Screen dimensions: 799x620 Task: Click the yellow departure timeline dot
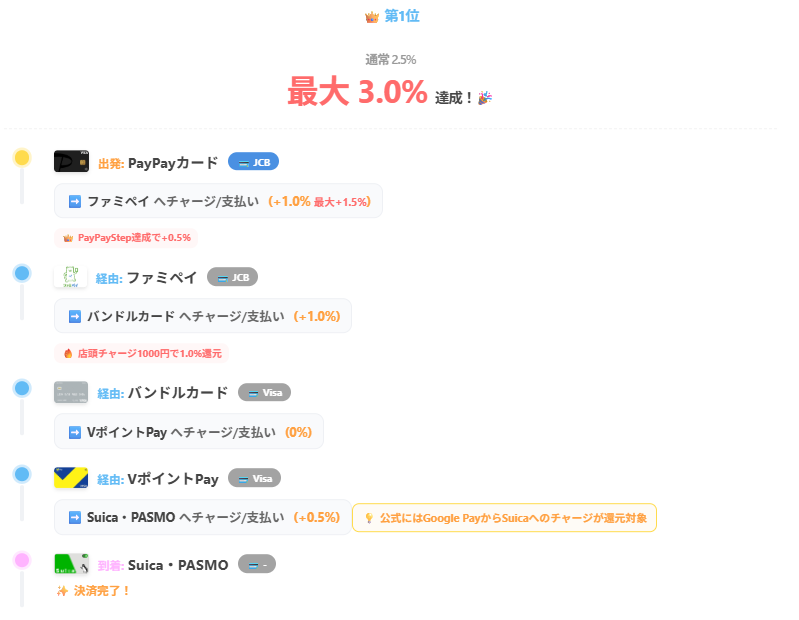pos(22,158)
